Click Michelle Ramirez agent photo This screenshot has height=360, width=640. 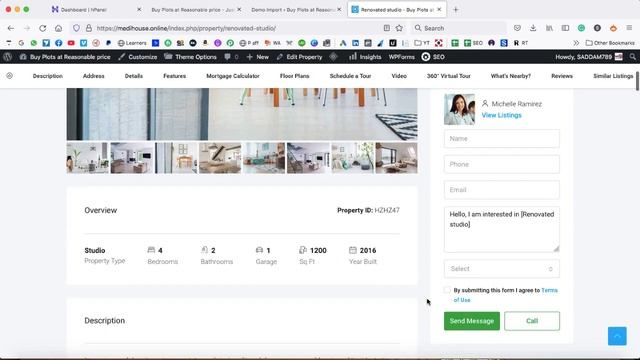coord(459,109)
